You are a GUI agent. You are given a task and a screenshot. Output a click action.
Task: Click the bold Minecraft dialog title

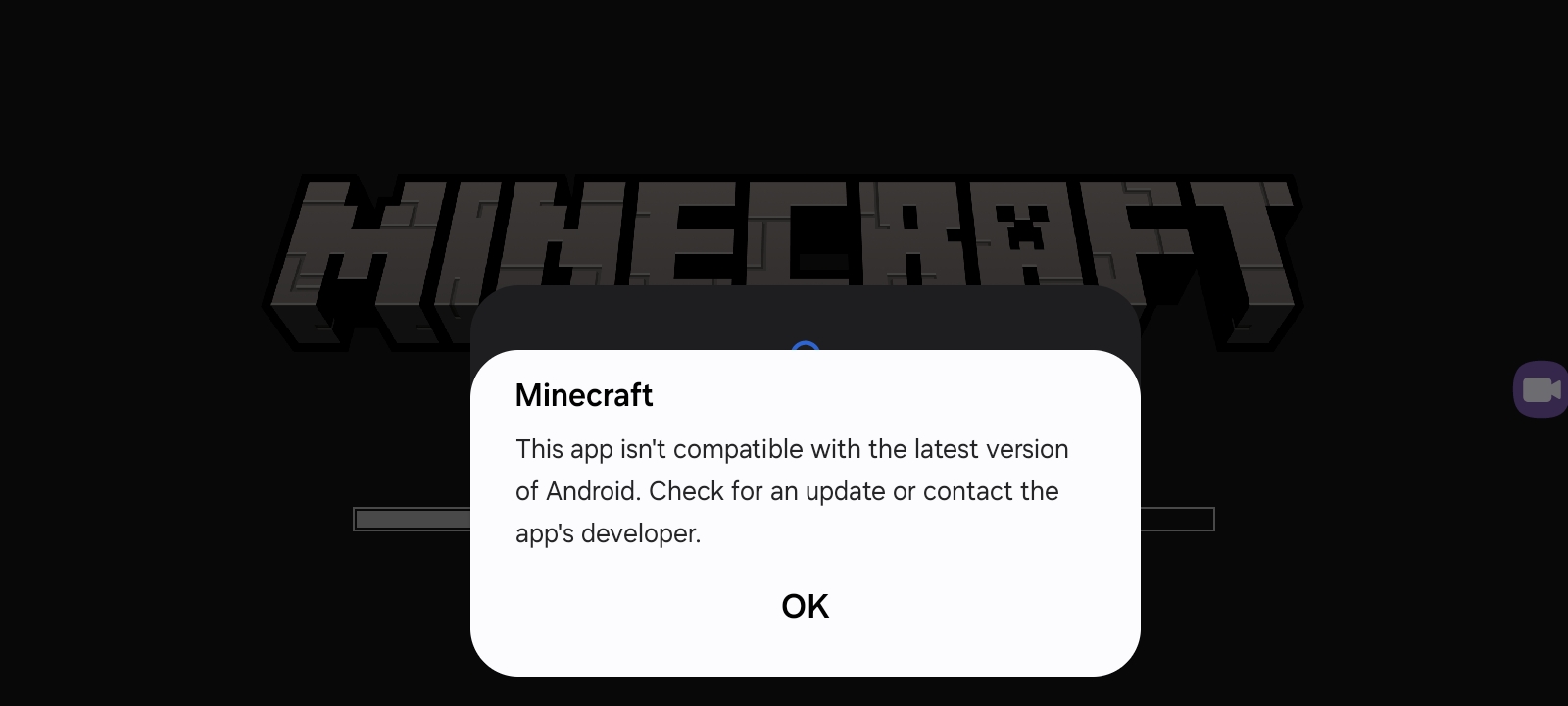pos(584,395)
